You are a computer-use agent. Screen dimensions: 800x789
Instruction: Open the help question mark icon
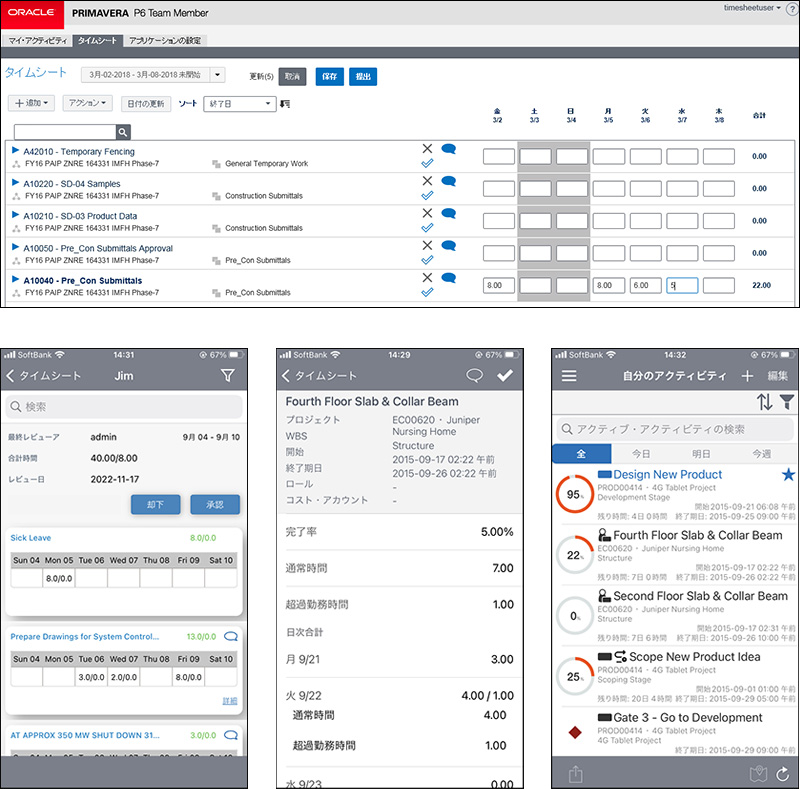[x=792, y=9]
